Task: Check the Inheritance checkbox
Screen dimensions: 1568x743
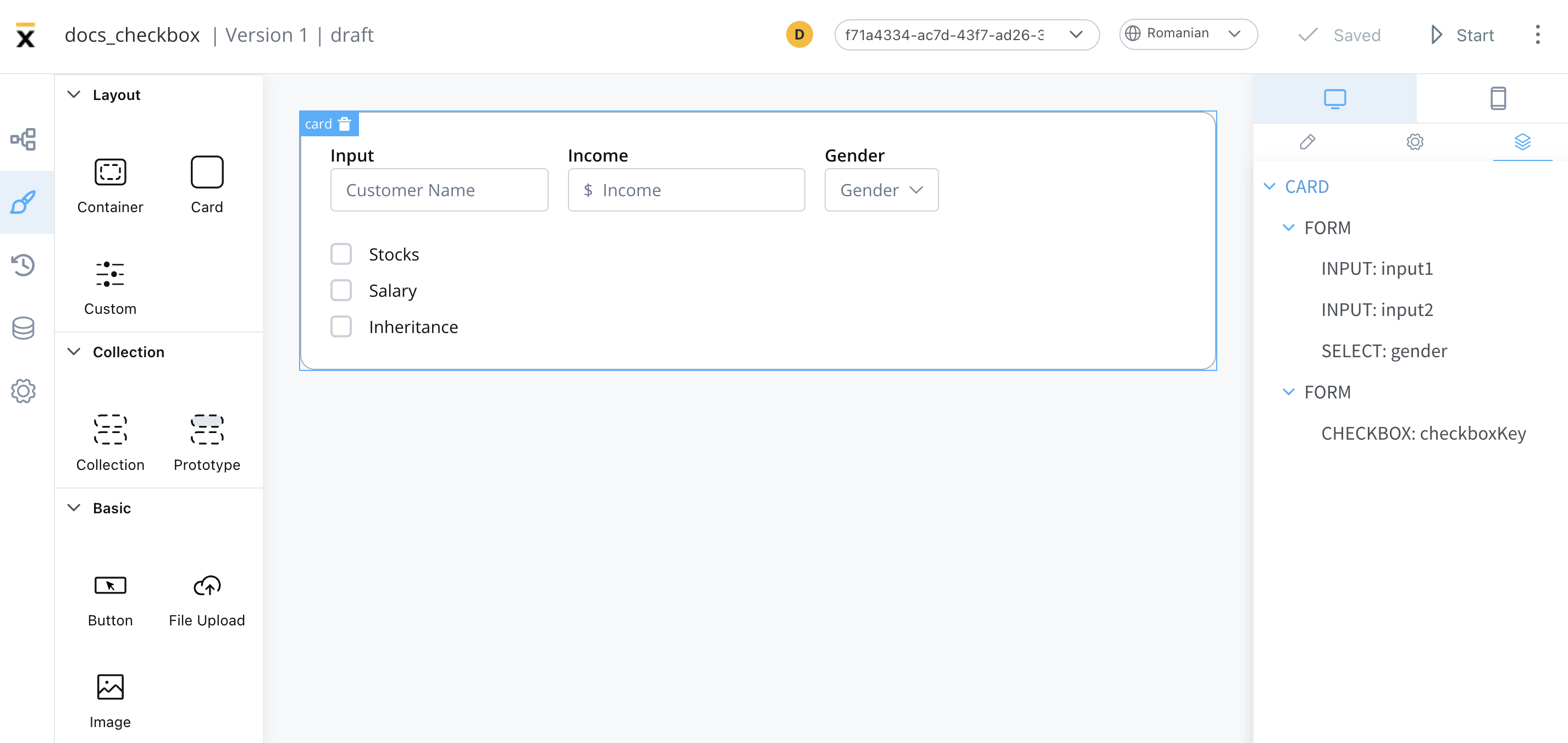Action: coord(341,326)
